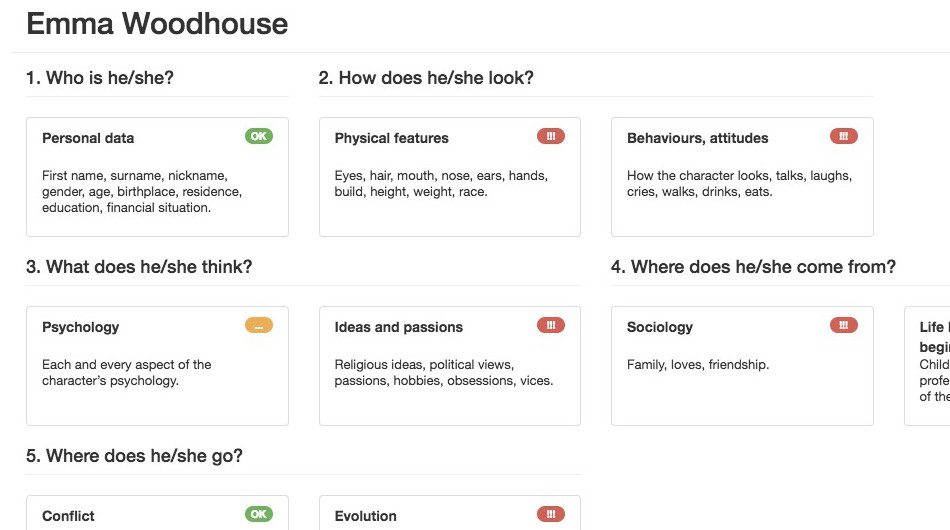Open the Physical features card
The height and width of the screenshot is (530, 950).
click(x=450, y=177)
